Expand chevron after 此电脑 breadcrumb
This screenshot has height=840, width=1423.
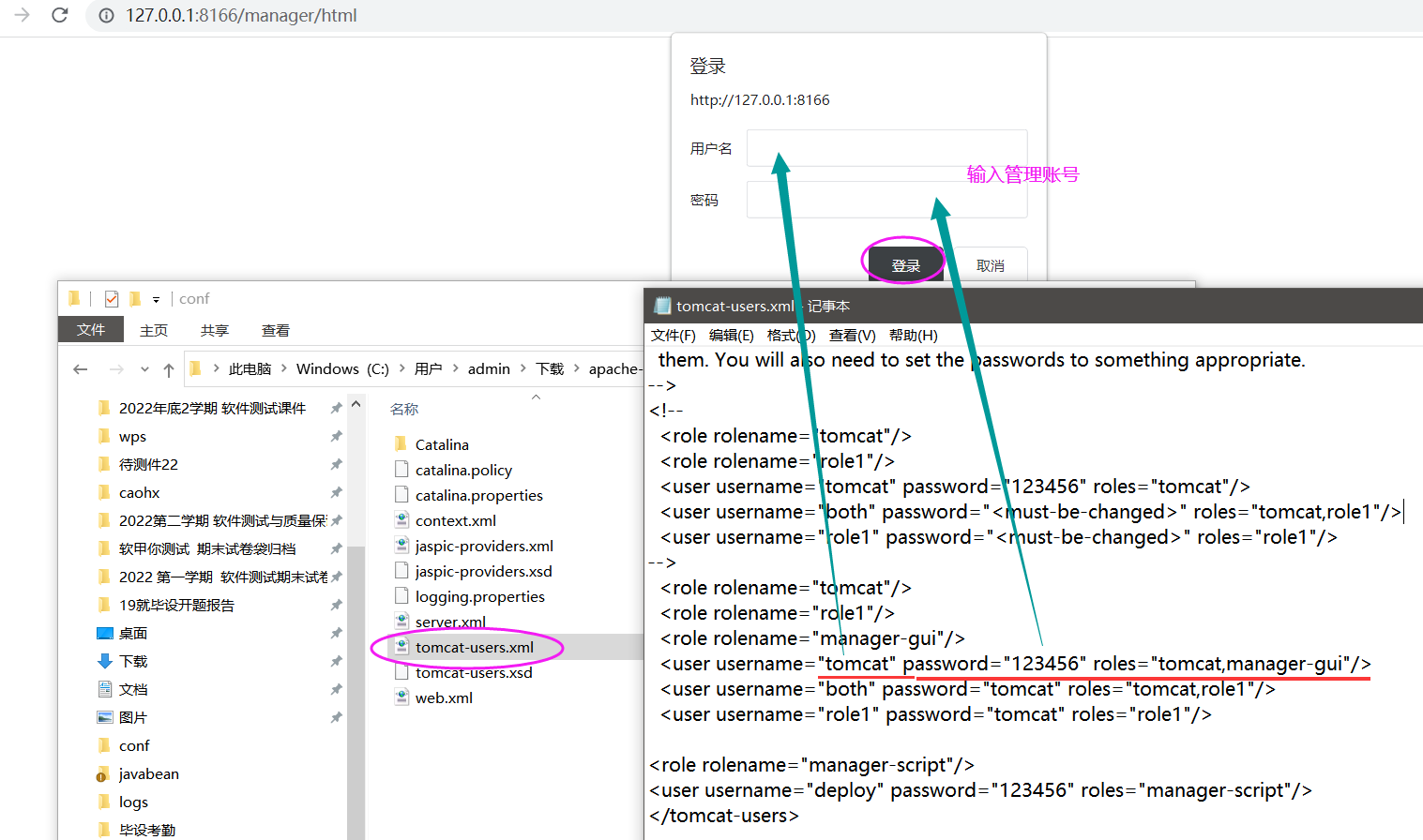[283, 368]
